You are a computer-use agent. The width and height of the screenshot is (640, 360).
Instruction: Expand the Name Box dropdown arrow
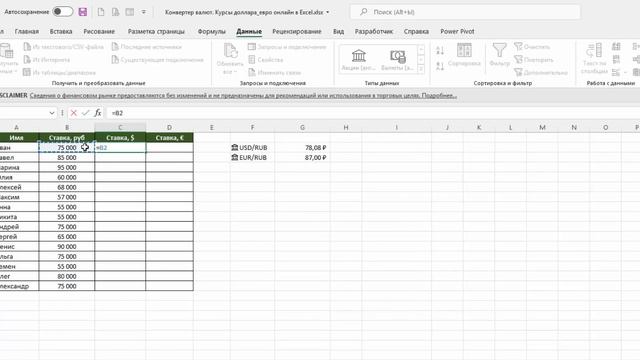(52, 113)
